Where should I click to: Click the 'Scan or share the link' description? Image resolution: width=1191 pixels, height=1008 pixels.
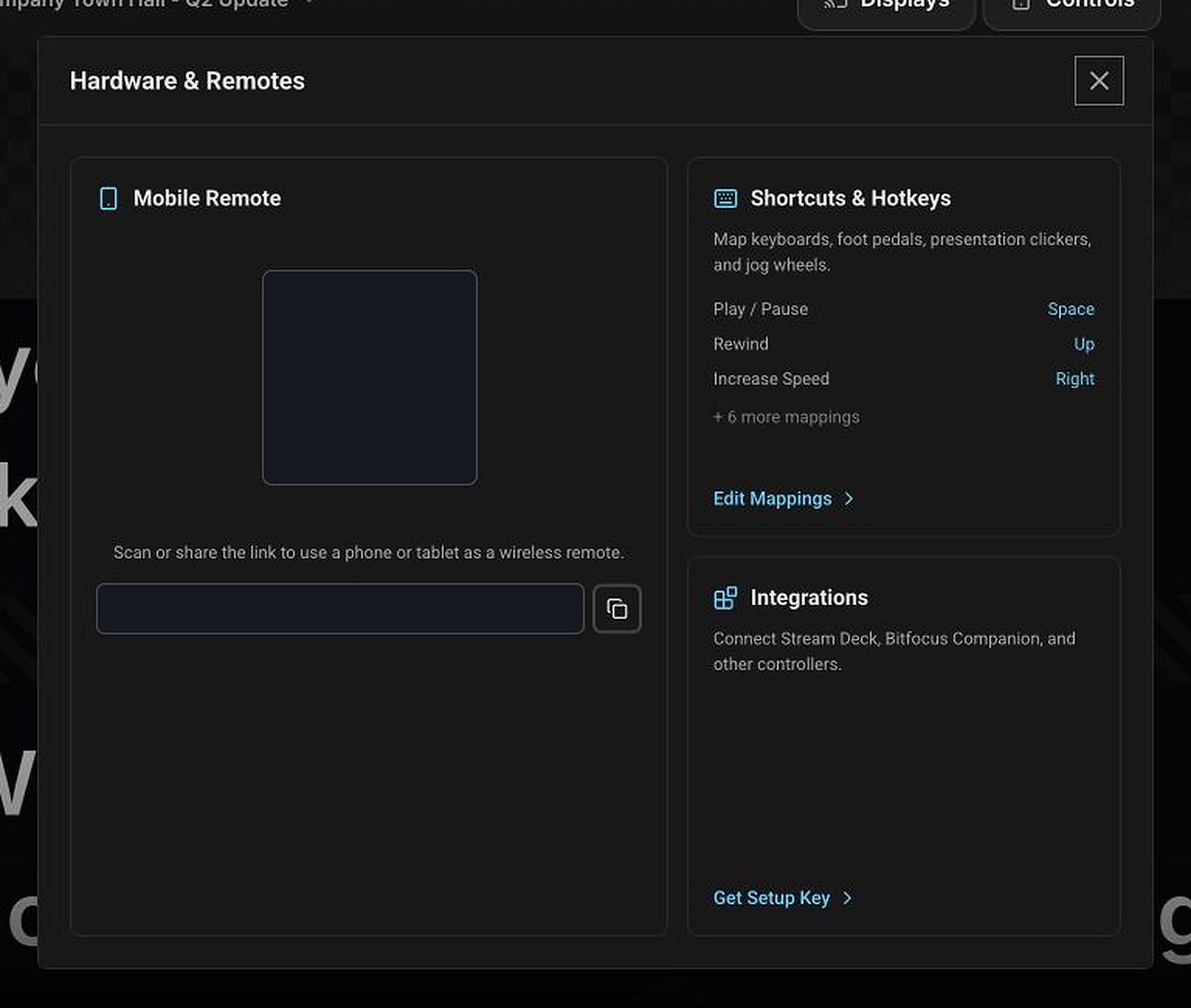[x=368, y=553]
